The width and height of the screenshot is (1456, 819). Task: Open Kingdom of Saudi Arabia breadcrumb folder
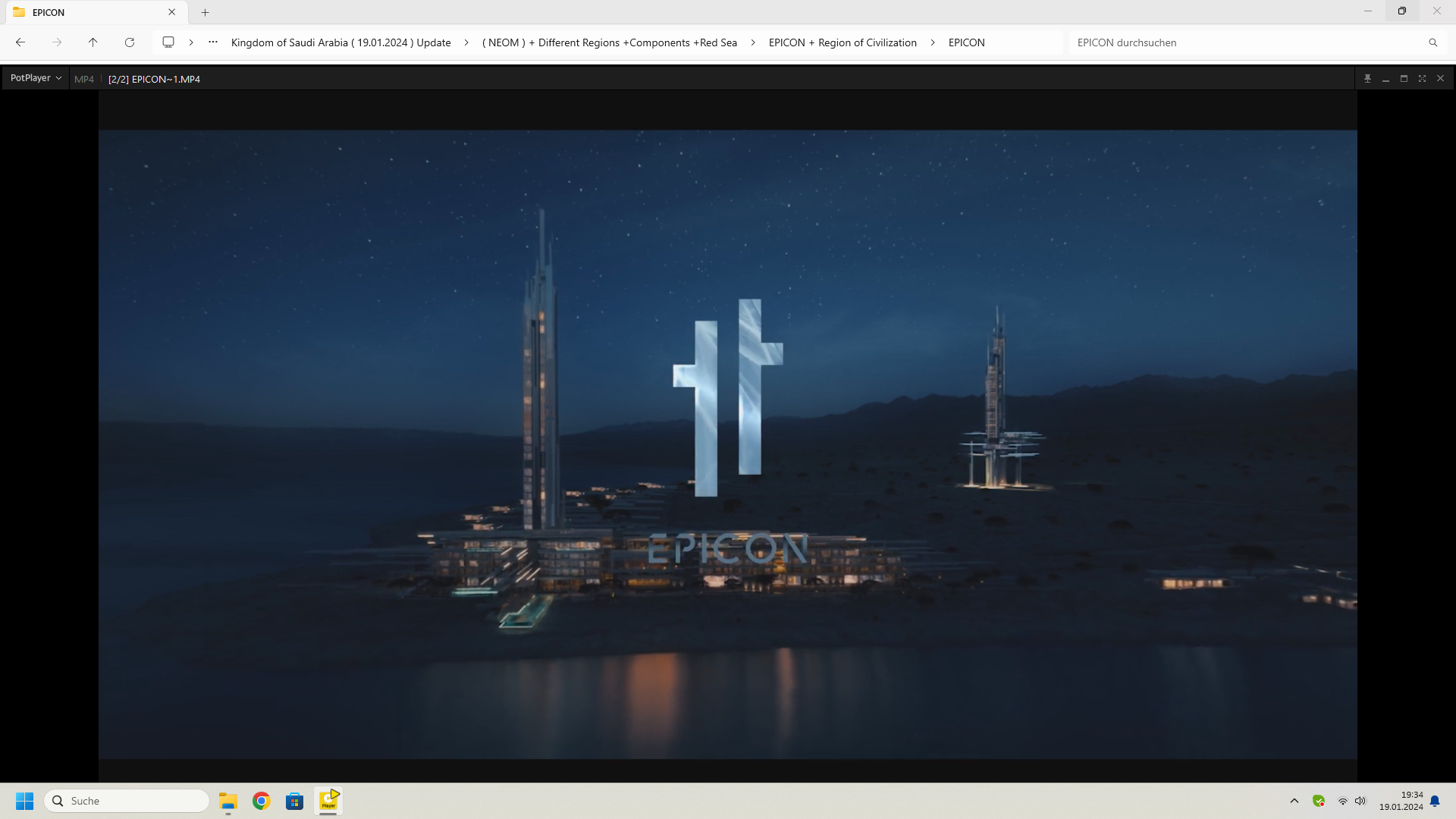[340, 42]
